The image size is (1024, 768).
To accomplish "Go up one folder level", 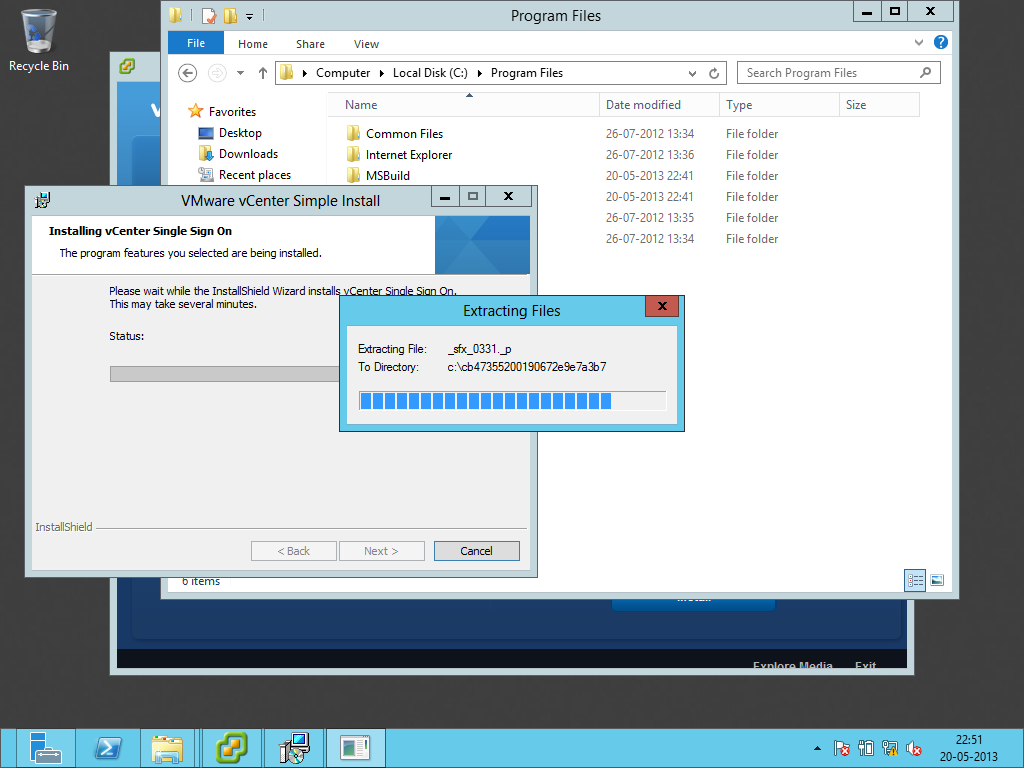I will [263, 73].
